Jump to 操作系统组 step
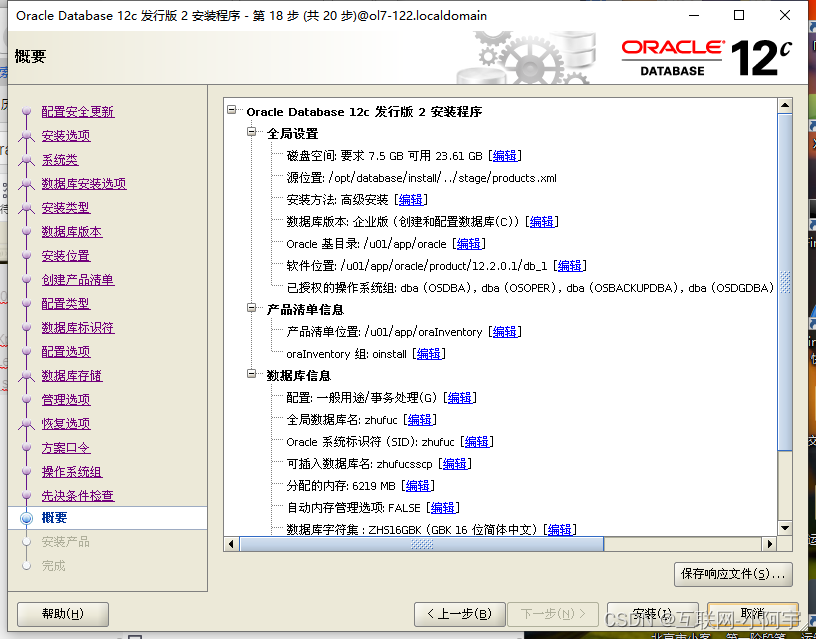This screenshot has height=639, width=816. click(x=72, y=471)
